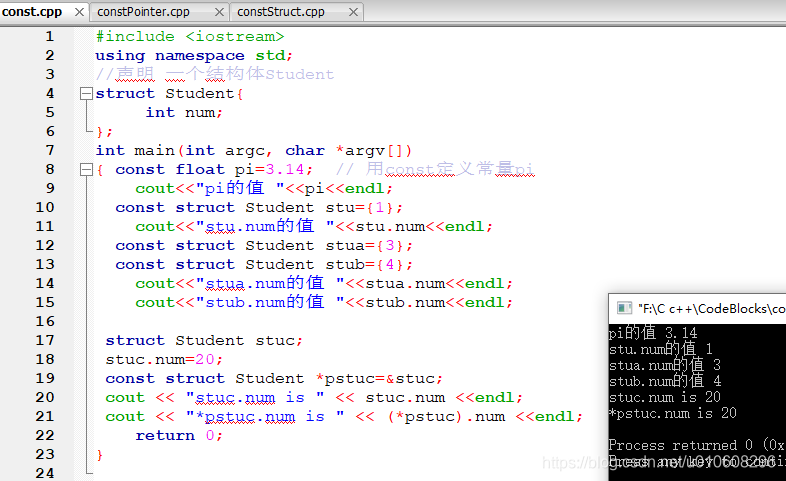Click console output 'pi的值 3.14'

coord(653,333)
